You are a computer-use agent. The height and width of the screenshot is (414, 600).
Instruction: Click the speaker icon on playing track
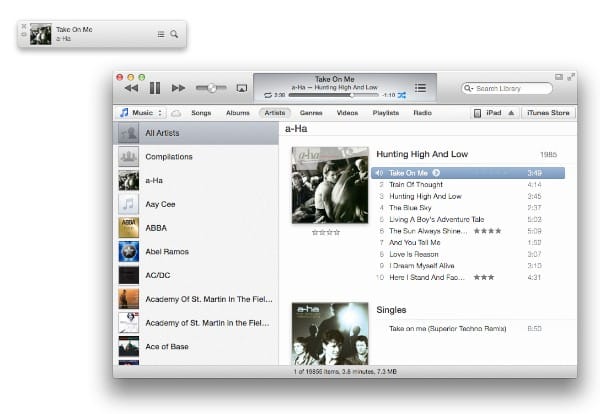(x=379, y=173)
